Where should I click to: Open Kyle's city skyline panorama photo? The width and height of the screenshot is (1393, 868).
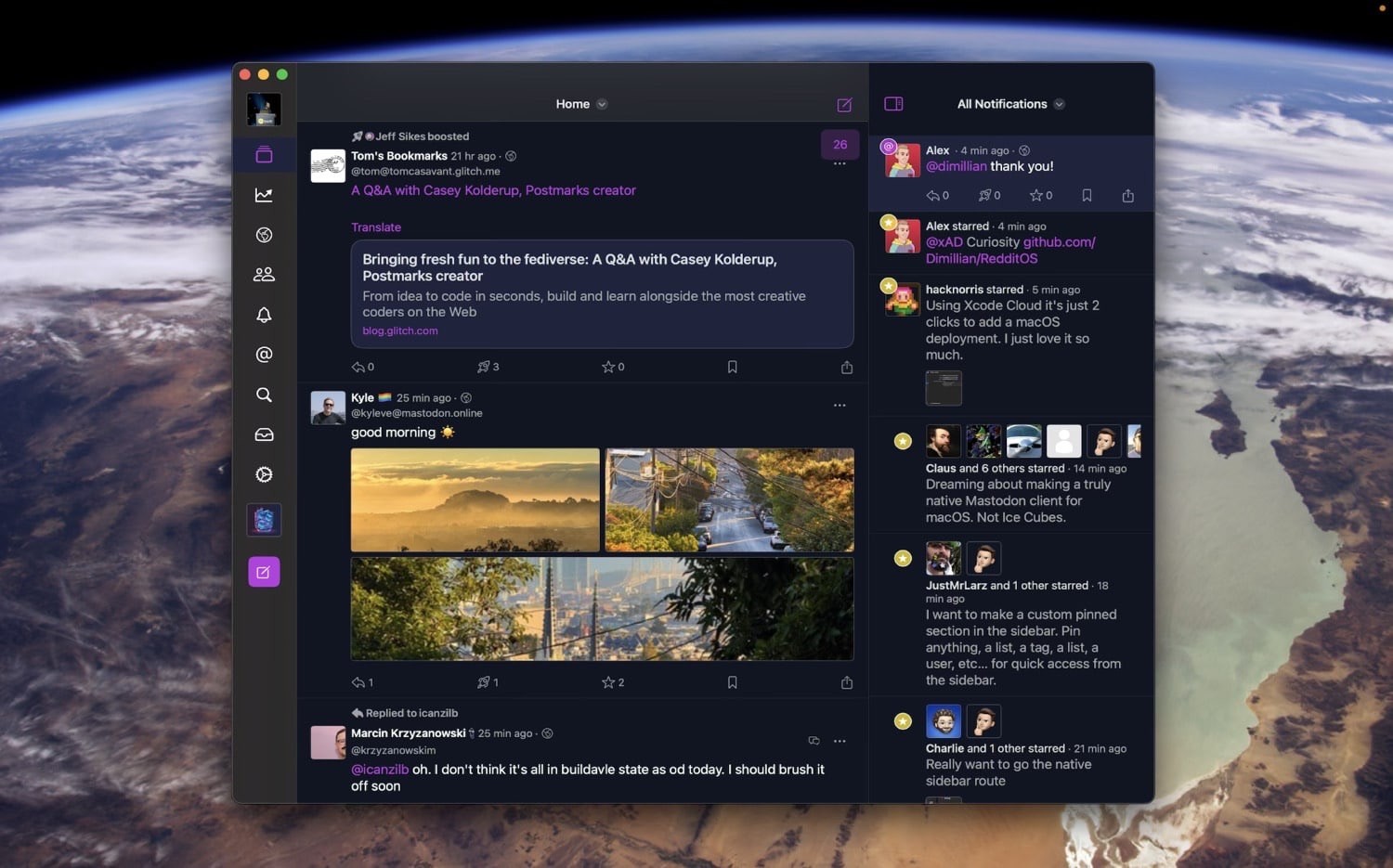click(x=602, y=609)
